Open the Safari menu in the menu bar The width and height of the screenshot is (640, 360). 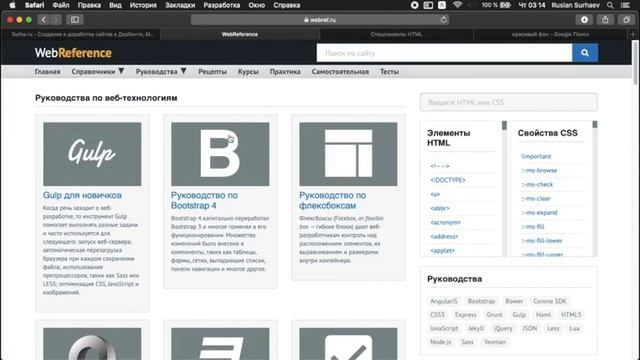[x=34, y=5]
